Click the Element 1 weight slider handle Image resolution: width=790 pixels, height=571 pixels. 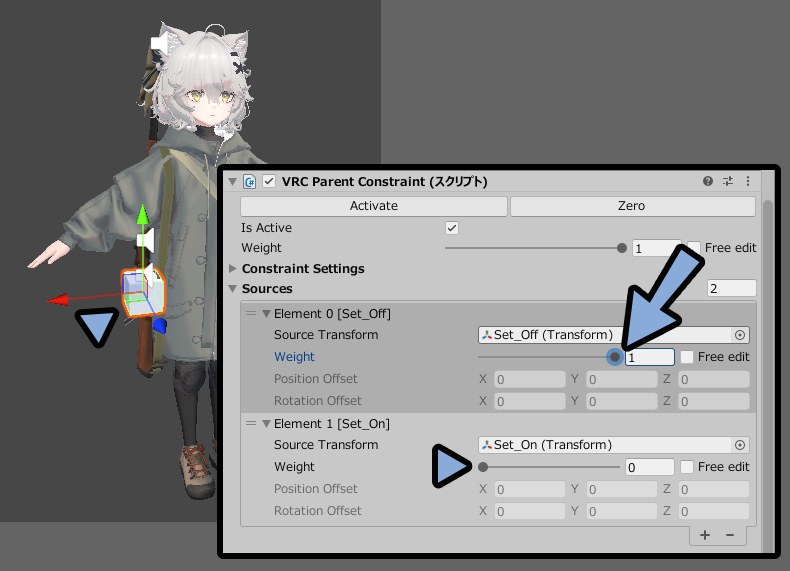coord(483,467)
